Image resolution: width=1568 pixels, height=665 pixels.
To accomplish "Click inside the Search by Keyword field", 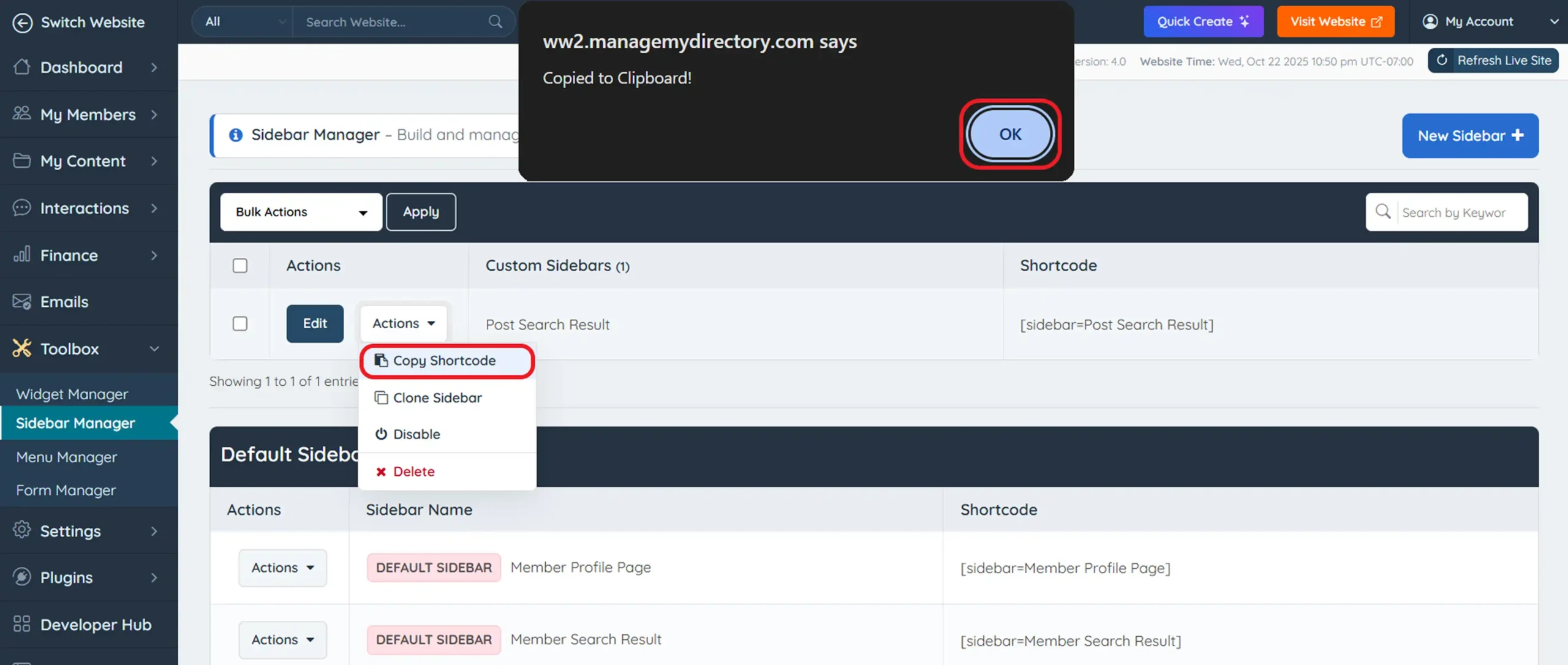I will coord(1458,212).
